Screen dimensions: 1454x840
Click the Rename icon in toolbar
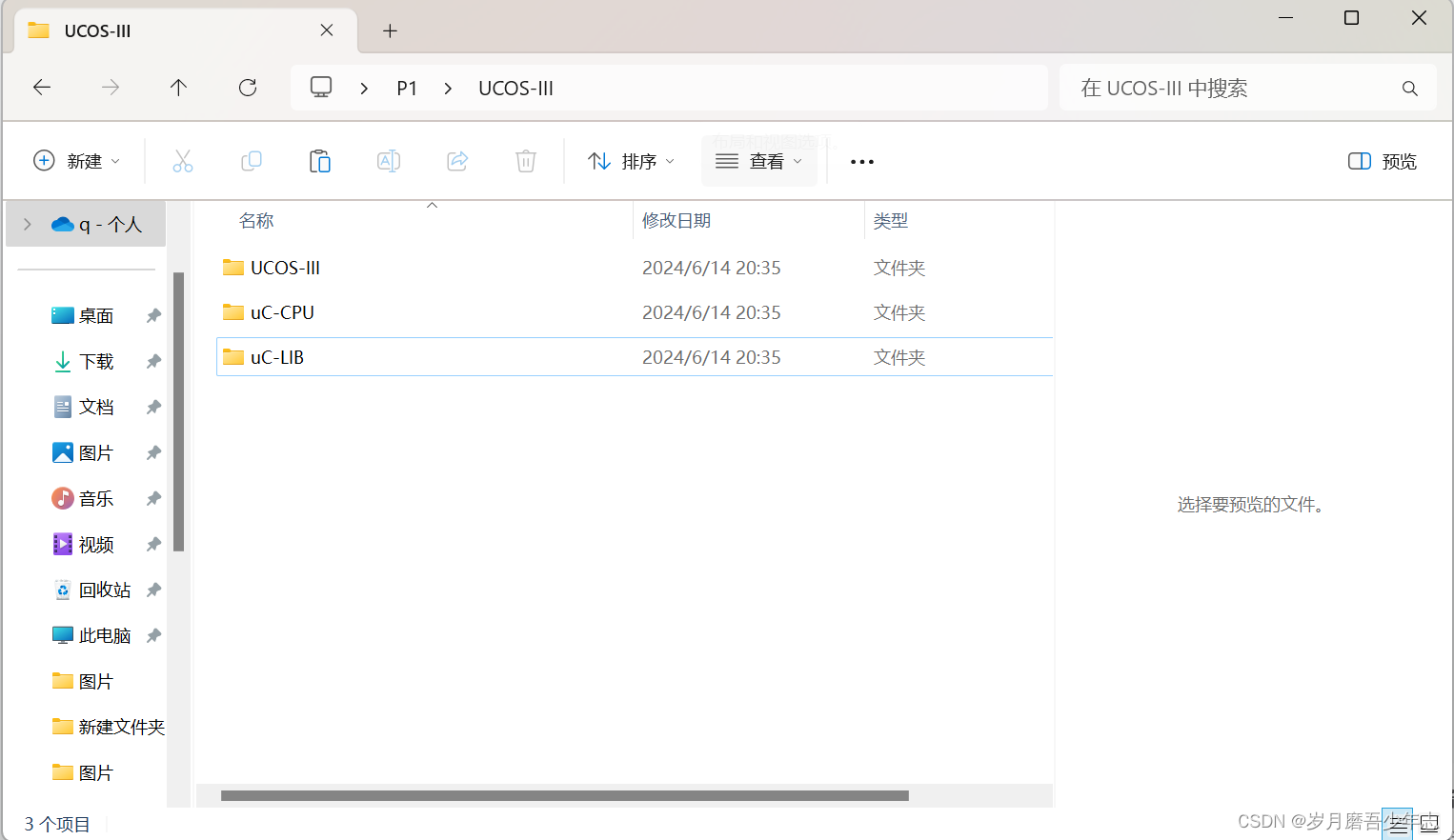click(x=389, y=161)
